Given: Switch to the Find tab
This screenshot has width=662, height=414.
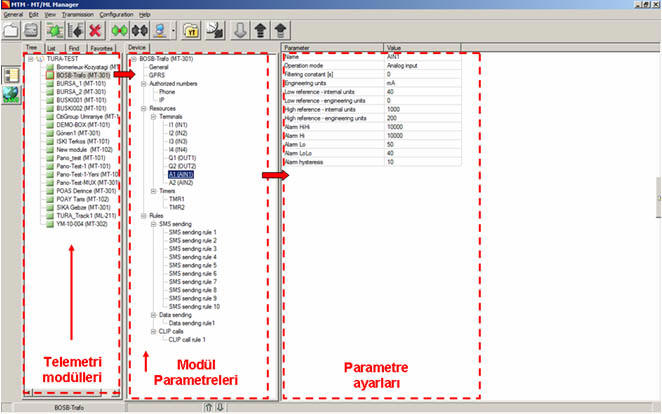Looking at the screenshot, I should point(72,47).
